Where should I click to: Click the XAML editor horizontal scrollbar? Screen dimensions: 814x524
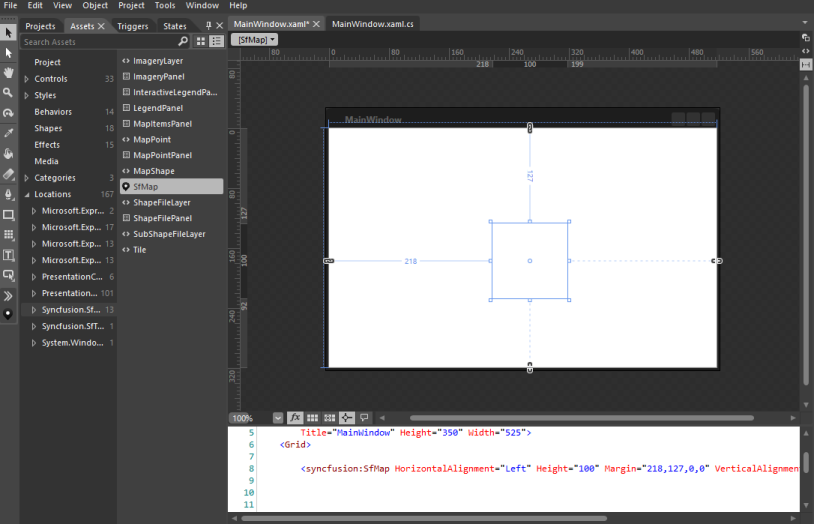coord(424,518)
